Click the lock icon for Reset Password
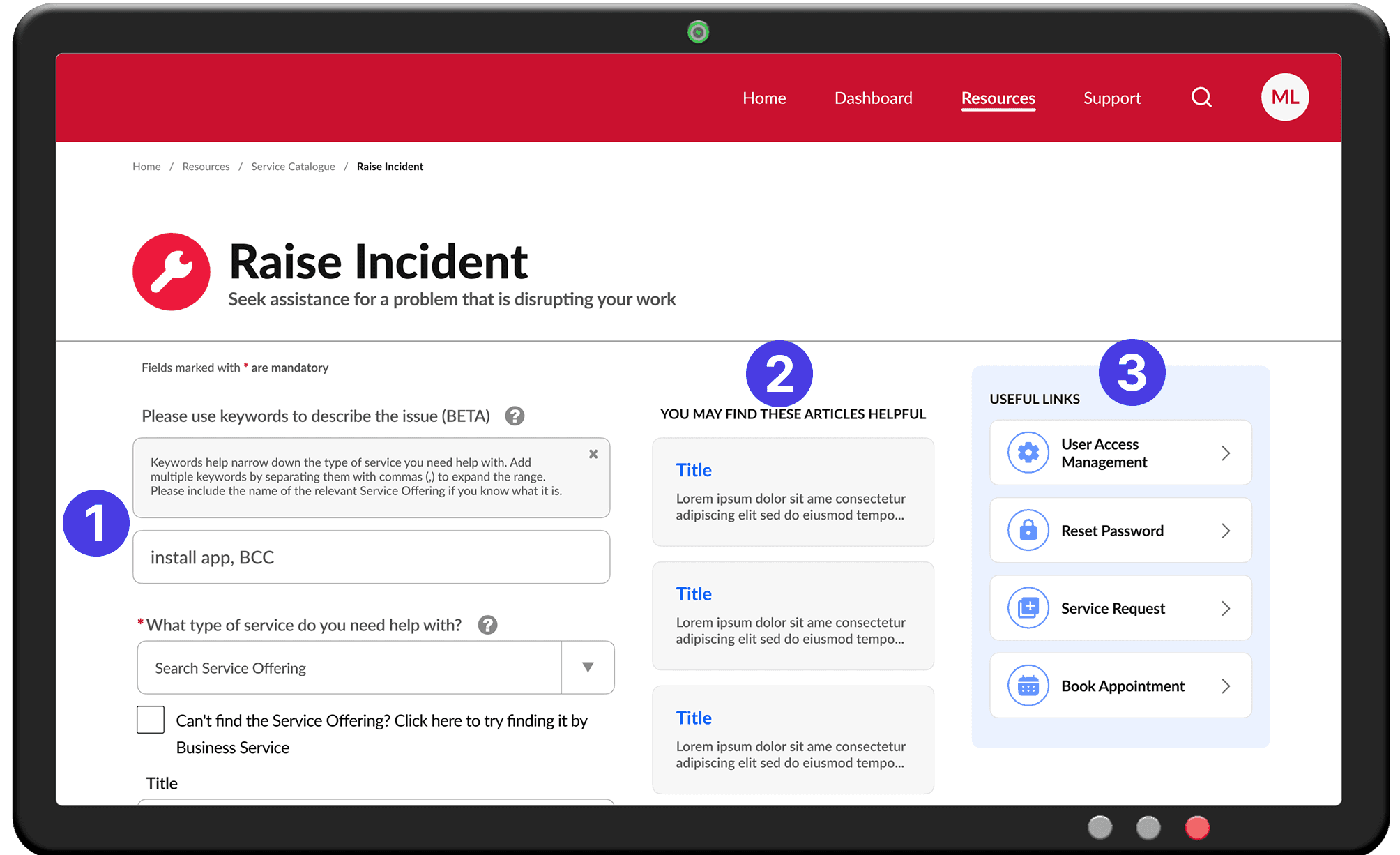 1028,531
